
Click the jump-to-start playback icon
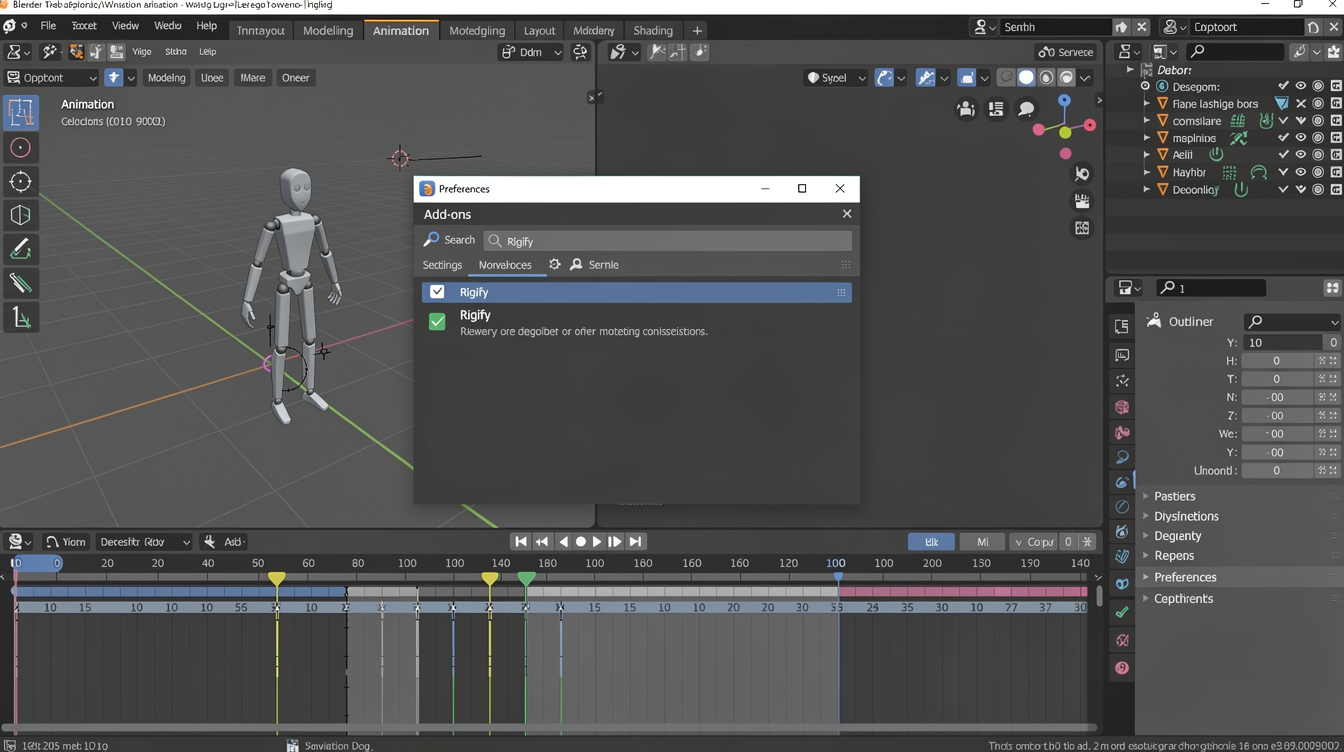coord(520,541)
